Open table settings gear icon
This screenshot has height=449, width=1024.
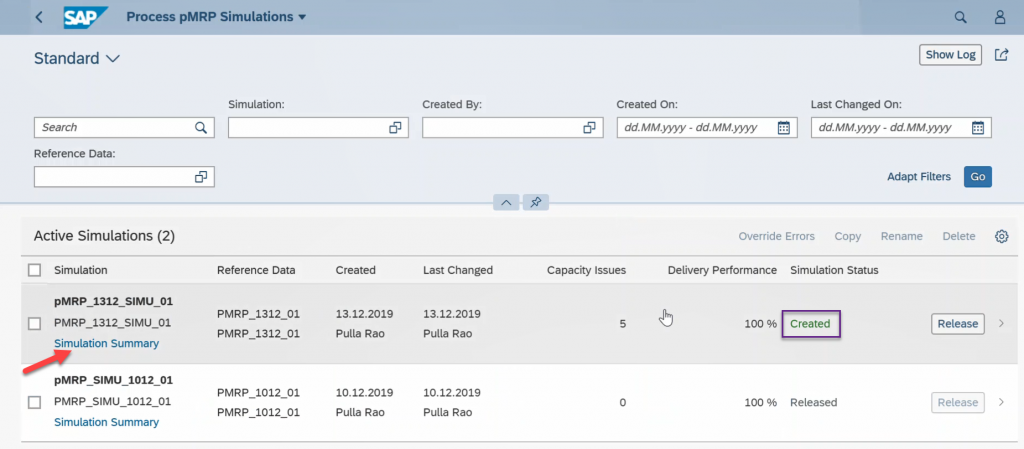coord(1002,236)
